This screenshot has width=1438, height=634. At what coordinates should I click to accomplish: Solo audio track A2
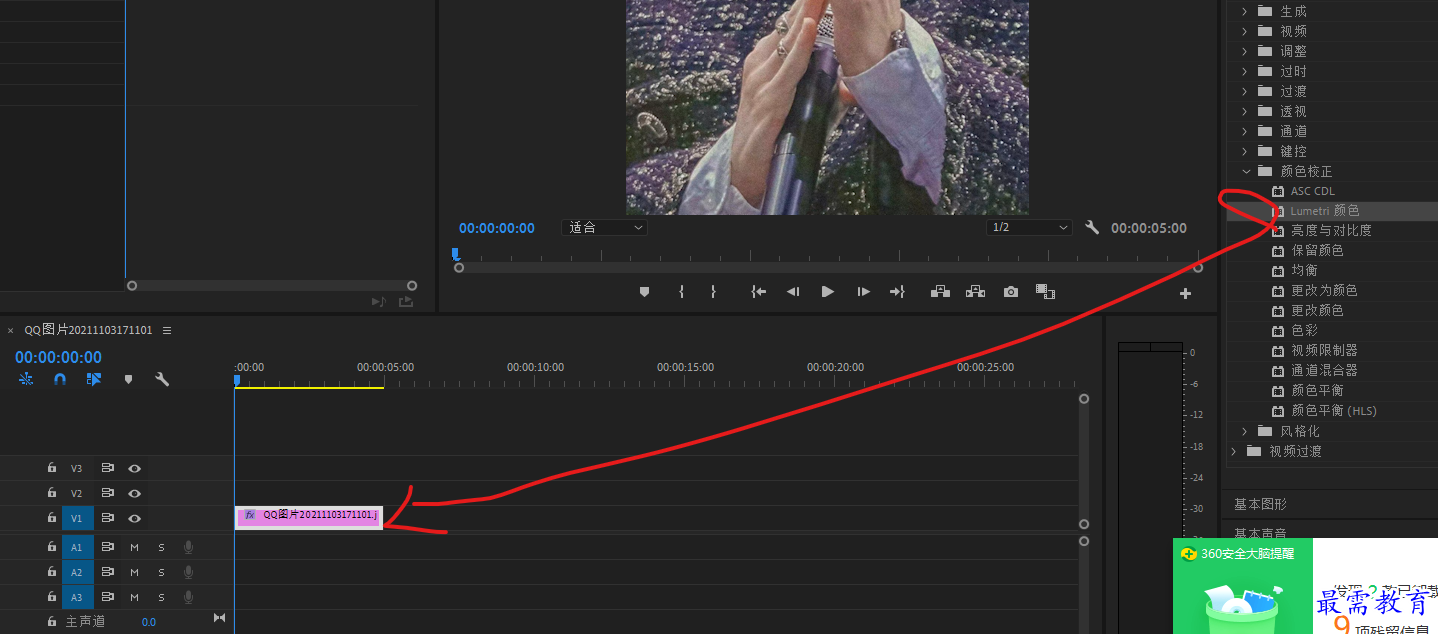(161, 572)
